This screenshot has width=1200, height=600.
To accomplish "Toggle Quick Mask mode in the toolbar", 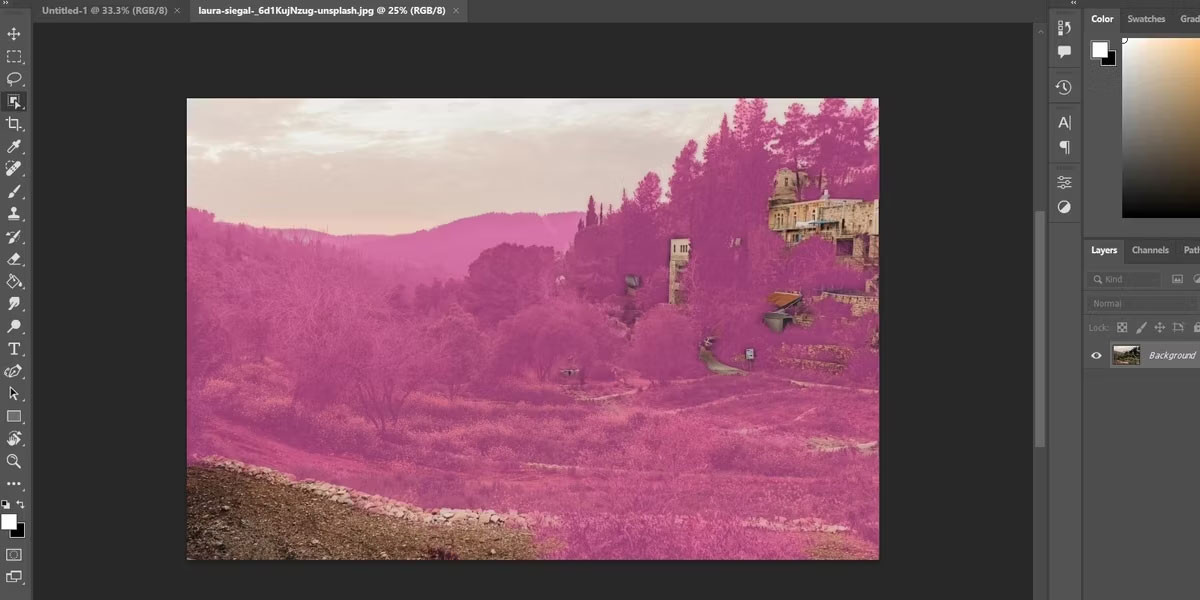I will pyautogui.click(x=14, y=554).
